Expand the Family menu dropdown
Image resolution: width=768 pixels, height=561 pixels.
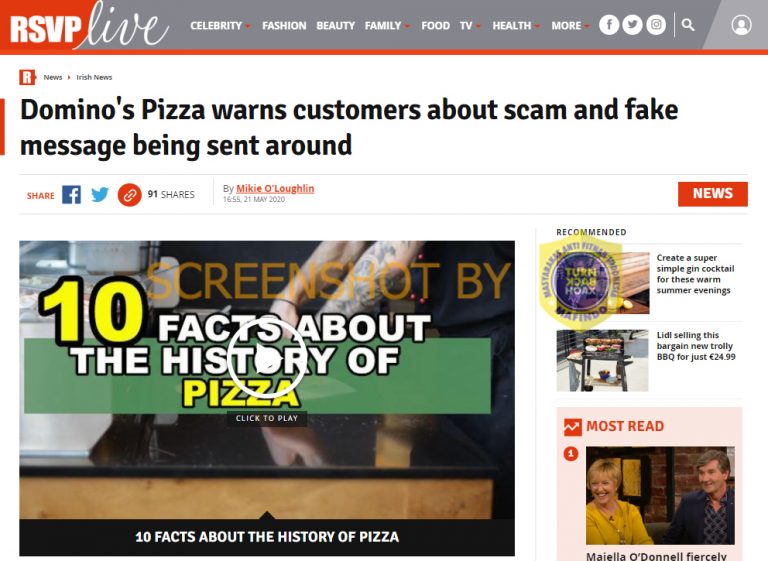click(x=387, y=25)
